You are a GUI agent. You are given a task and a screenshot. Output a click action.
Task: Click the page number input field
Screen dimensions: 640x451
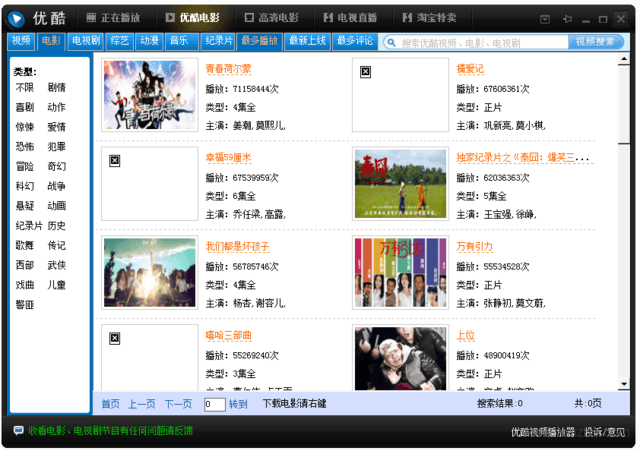(x=214, y=404)
